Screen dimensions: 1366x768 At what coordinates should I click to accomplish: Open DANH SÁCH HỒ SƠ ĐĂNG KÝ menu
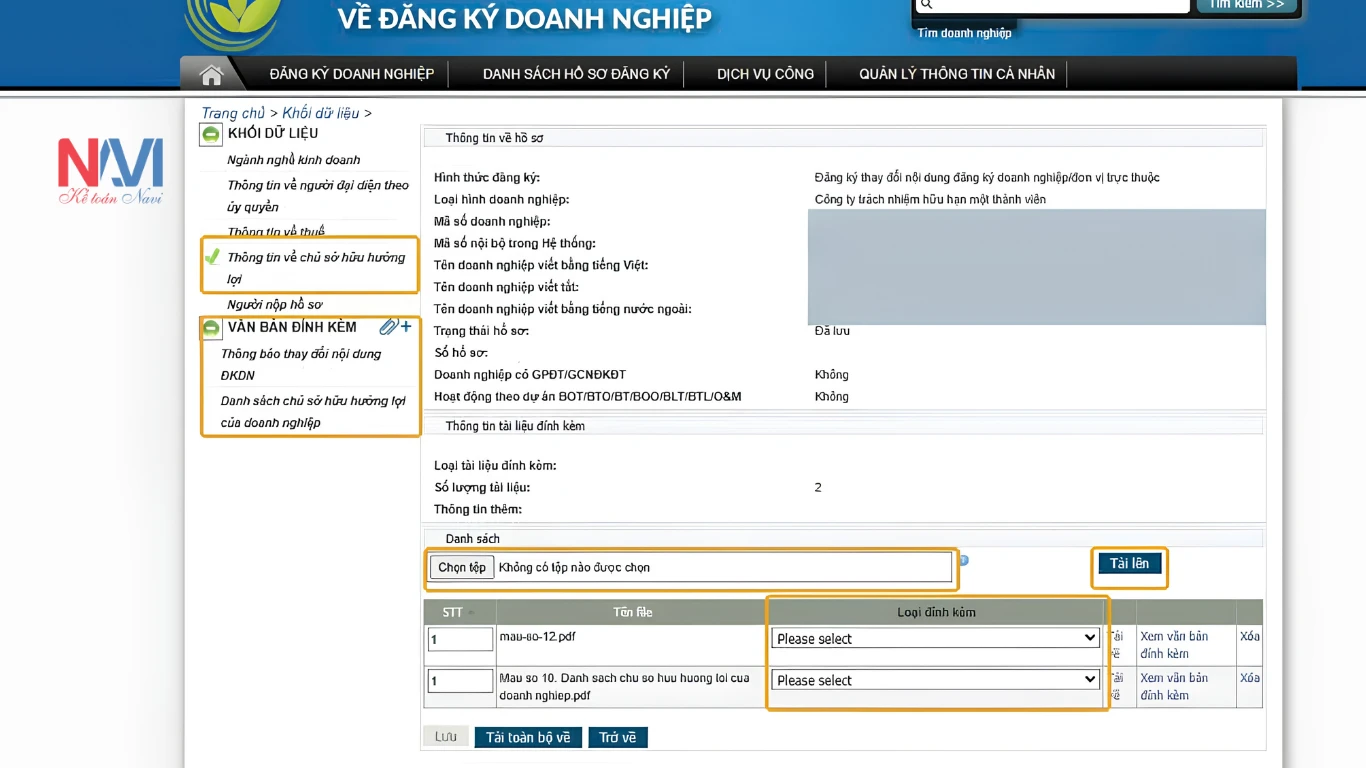[x=576, y=74]
